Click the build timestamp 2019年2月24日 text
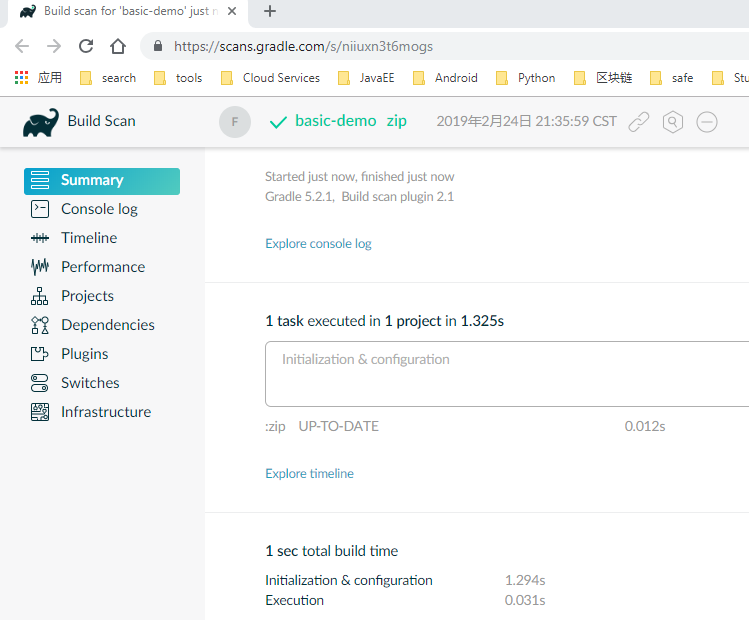The width and height of the screenshot is (749, 620). [x=526, y=121]
